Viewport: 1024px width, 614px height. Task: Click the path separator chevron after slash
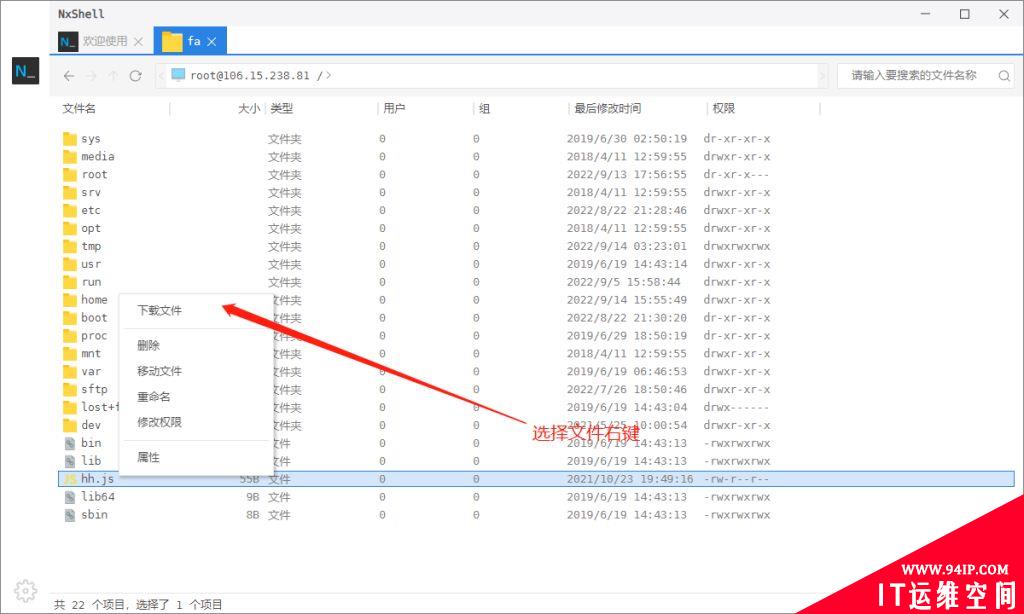pos(328,76)
